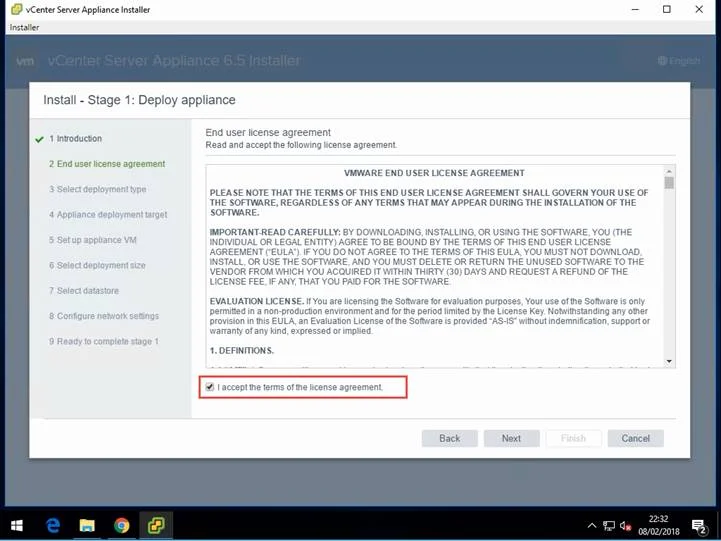Launch Internet Explorer from taskbar
Screen dimensions: 721x541
click(x=53, y=525)
